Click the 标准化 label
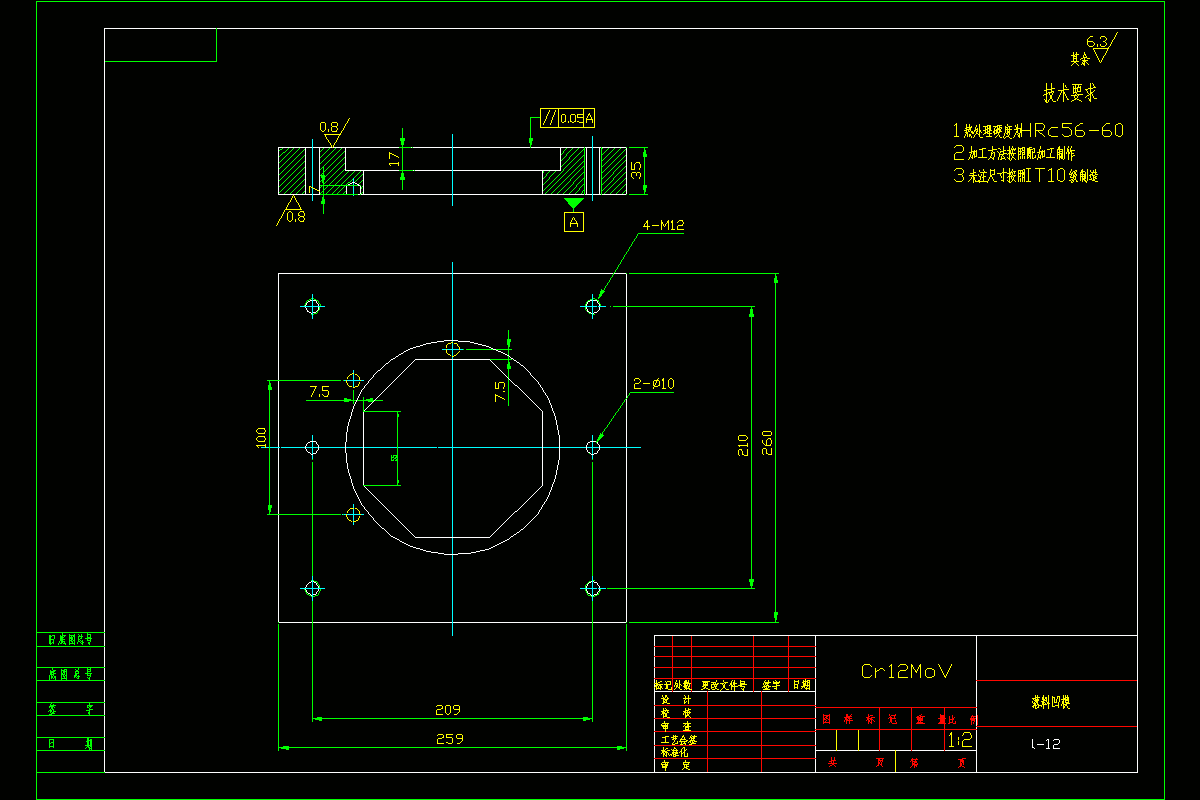The width and height of the screenshot is (1200, 800). tap(675, 752)
